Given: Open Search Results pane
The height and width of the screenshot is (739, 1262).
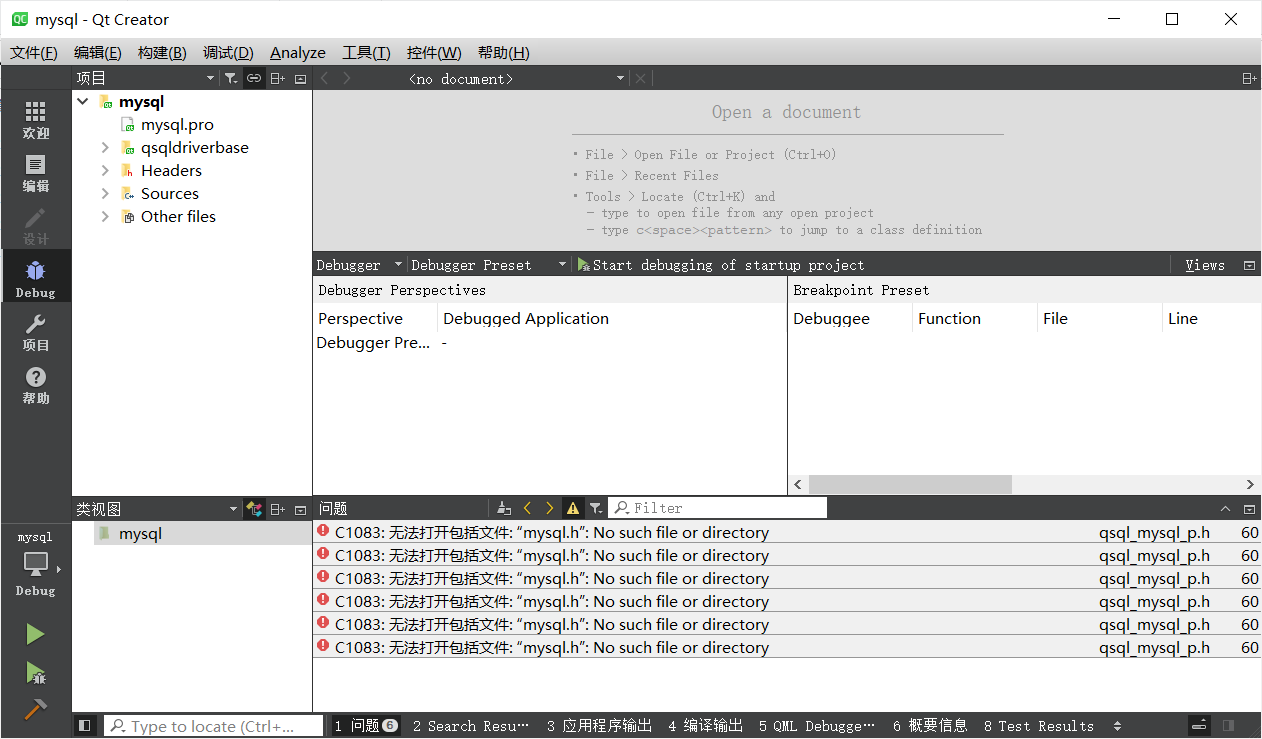Looking at the screenshot, I should [x=471, y=726].
